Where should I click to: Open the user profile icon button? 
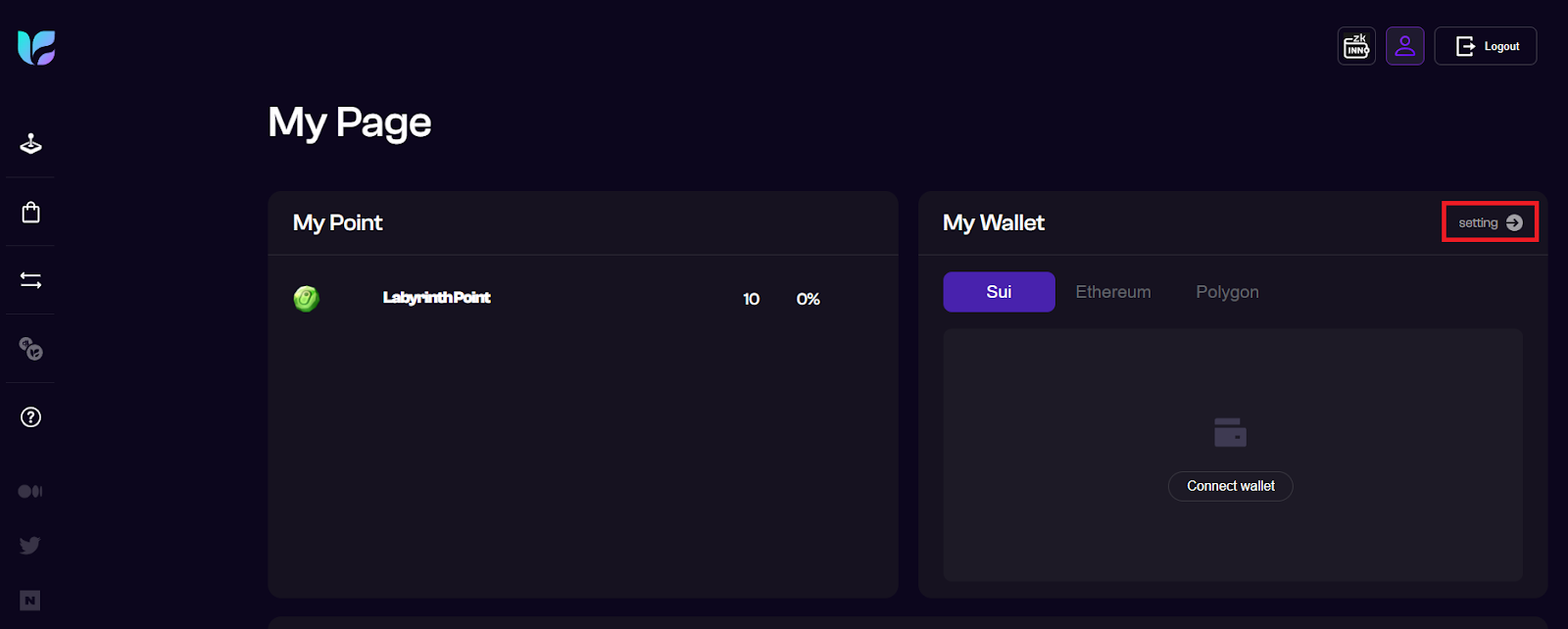point(1404,46)
